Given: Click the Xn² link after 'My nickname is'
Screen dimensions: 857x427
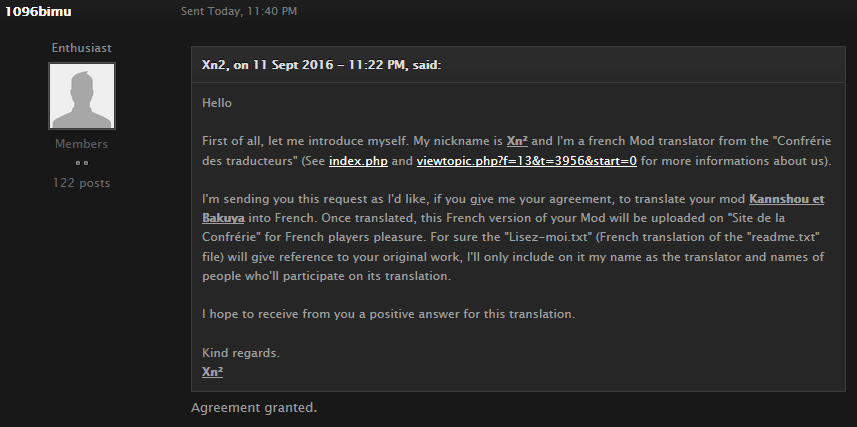Looking at the screenshot, I should [517, 141].
